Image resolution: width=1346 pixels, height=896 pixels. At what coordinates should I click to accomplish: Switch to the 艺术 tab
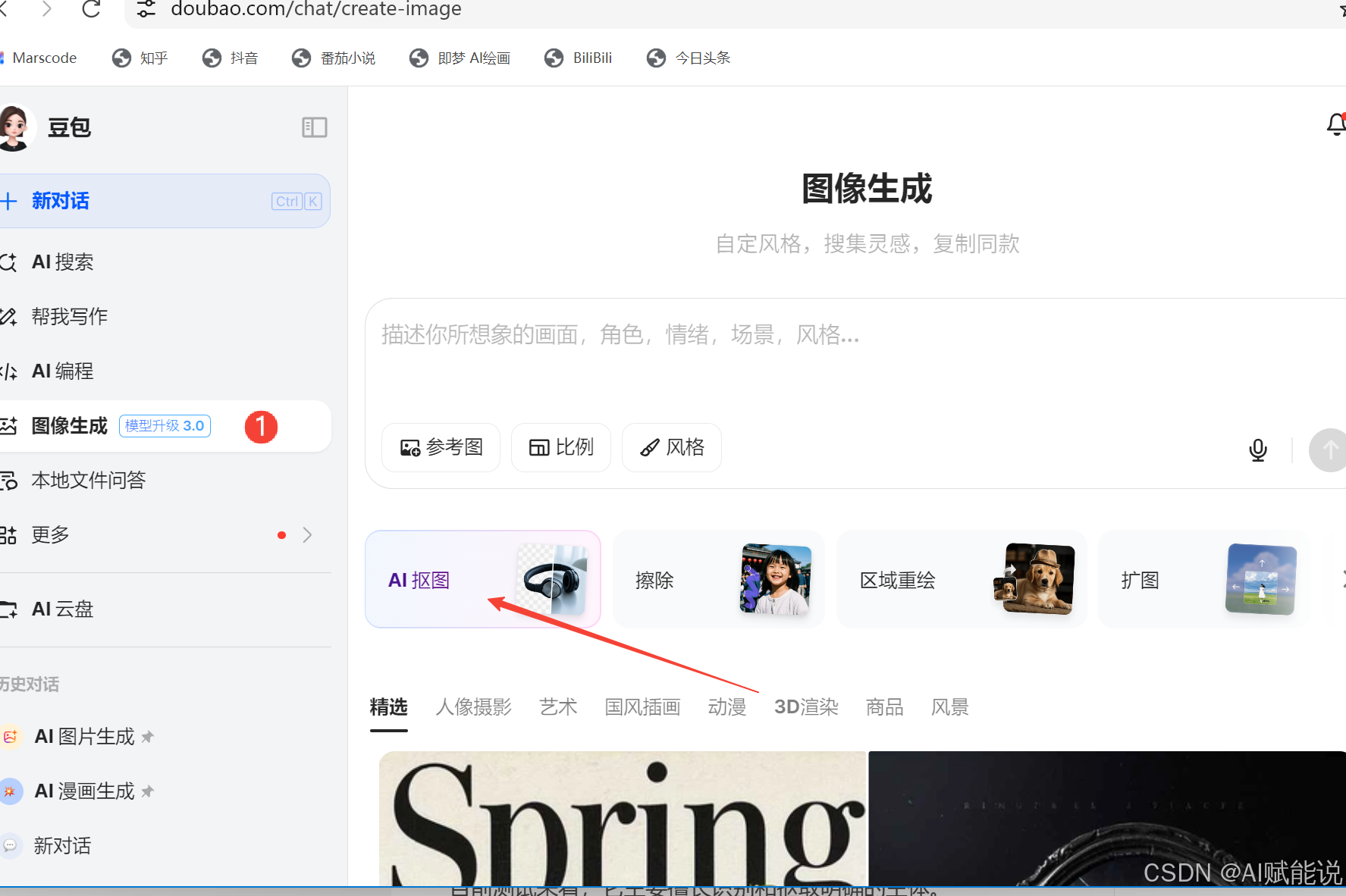tap(559, 707)
